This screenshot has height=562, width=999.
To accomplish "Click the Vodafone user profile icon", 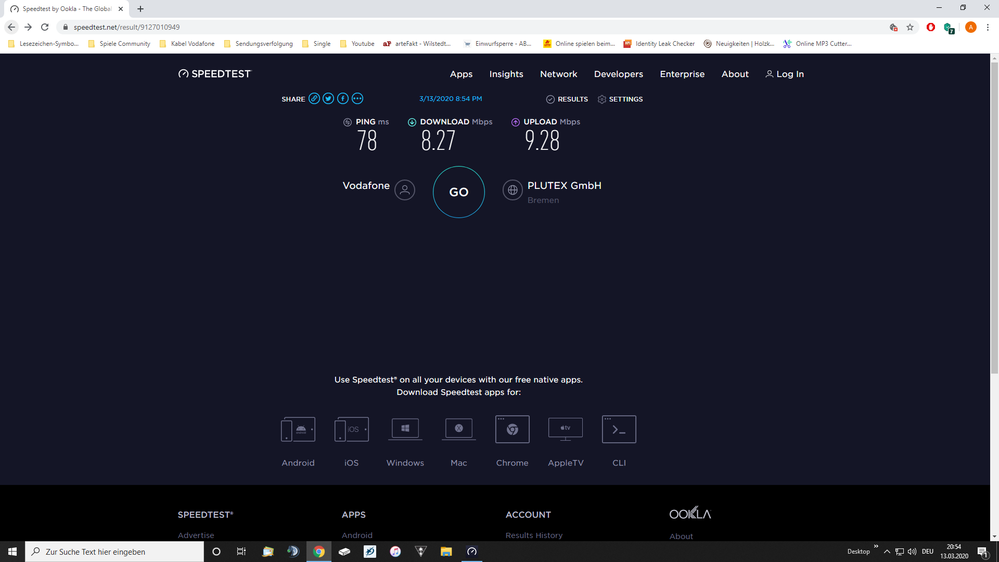I will (405, 190).
